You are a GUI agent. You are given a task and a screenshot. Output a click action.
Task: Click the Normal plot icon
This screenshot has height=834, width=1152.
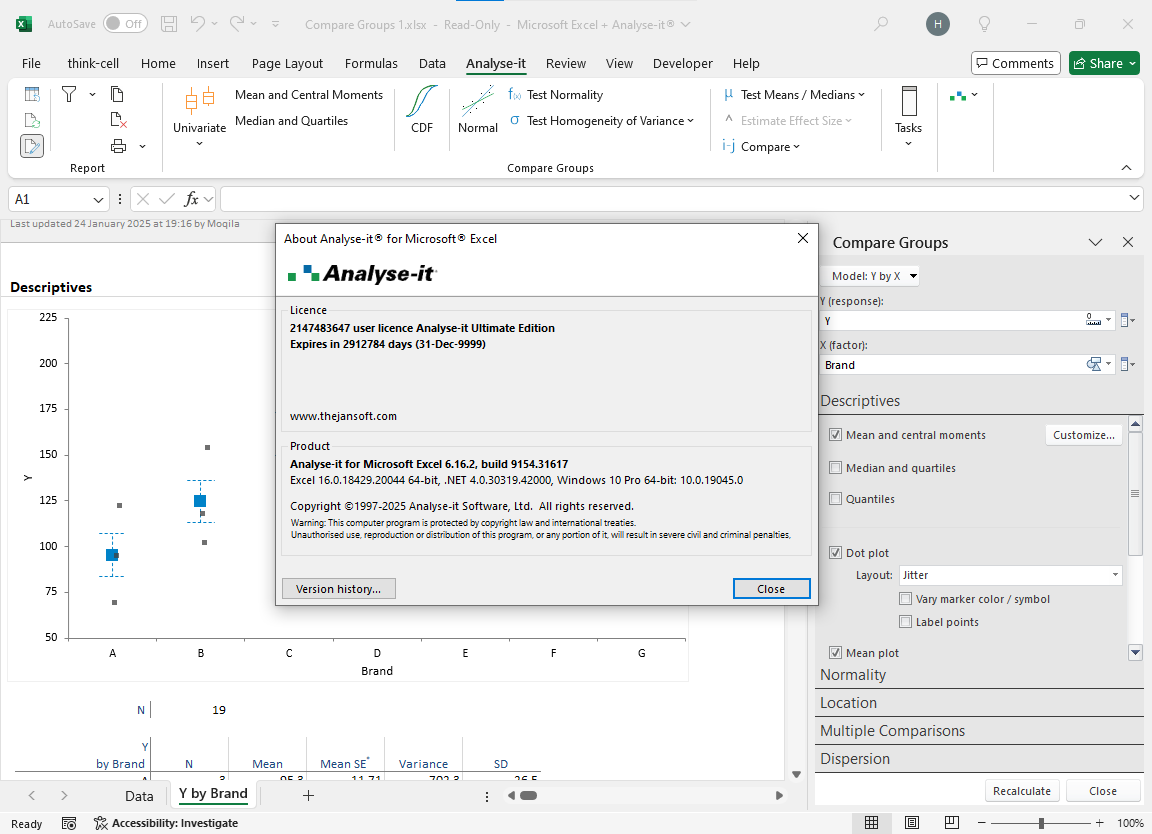tap(478, 109)
